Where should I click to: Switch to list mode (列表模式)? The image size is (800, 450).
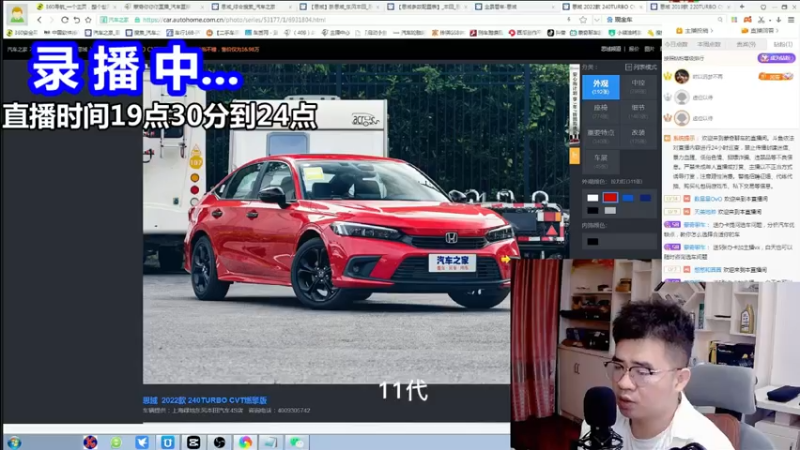[x=641, y=67]
